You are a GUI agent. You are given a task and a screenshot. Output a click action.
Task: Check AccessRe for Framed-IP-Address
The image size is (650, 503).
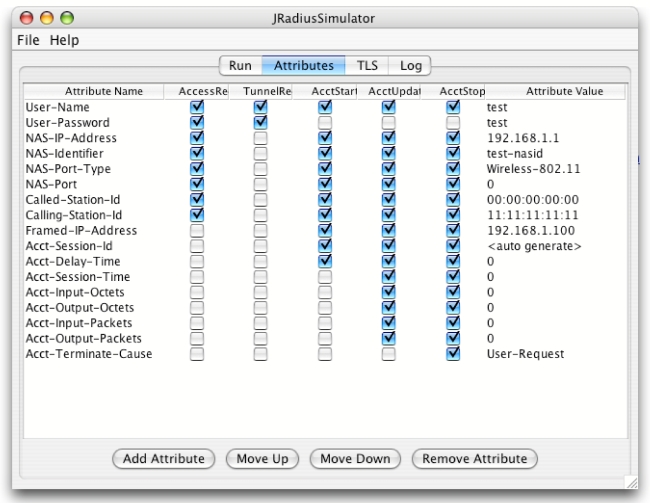(197, 231)
